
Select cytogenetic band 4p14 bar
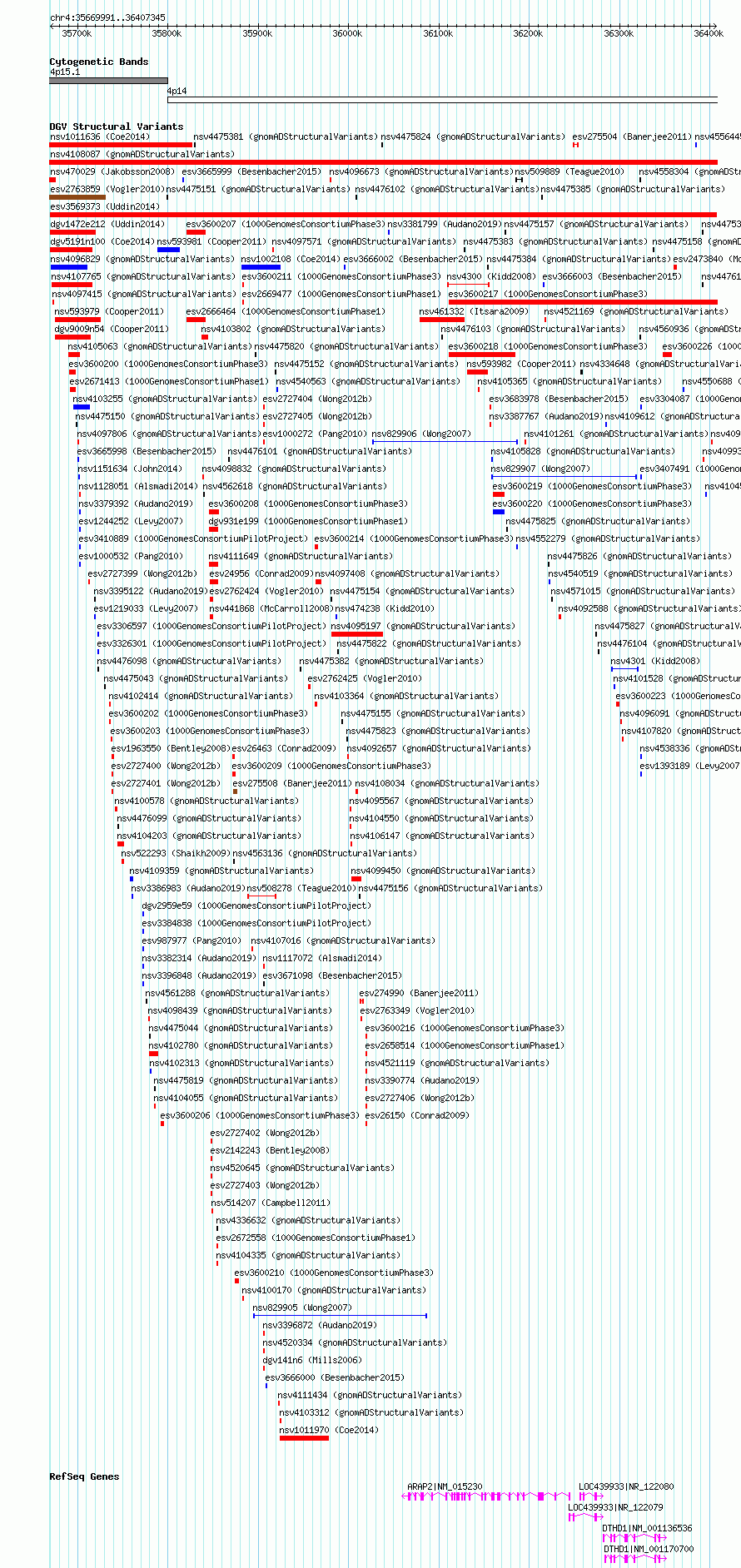442,100
